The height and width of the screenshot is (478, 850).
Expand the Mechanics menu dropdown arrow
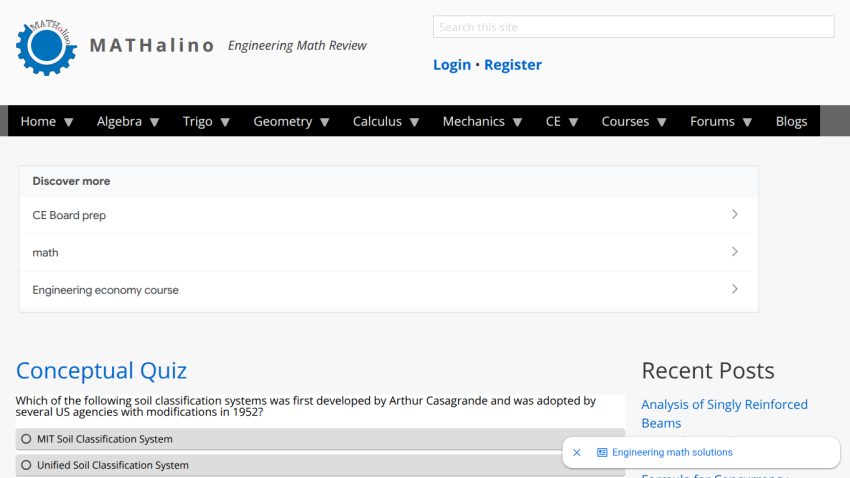point(518,122)
